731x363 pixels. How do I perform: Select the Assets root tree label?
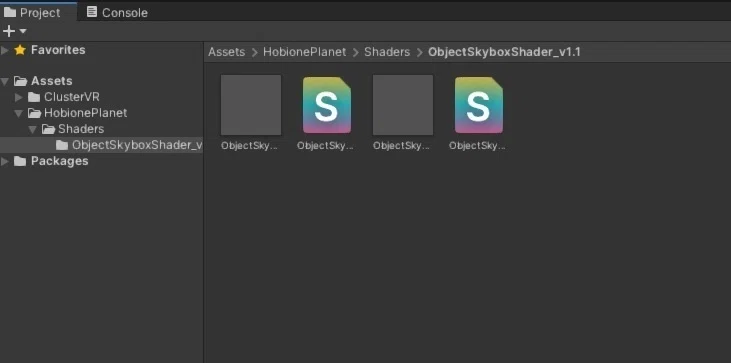[x=52, y=81]
